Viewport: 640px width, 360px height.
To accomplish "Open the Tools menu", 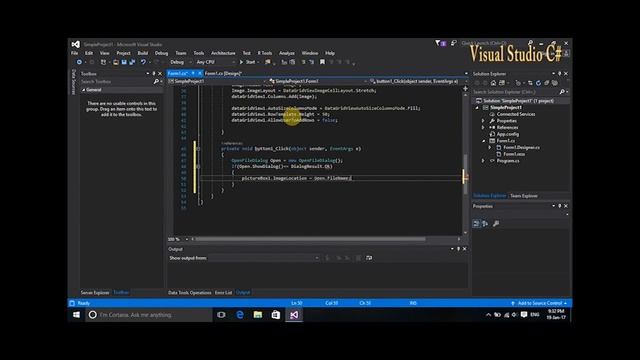I will point(199,53).
